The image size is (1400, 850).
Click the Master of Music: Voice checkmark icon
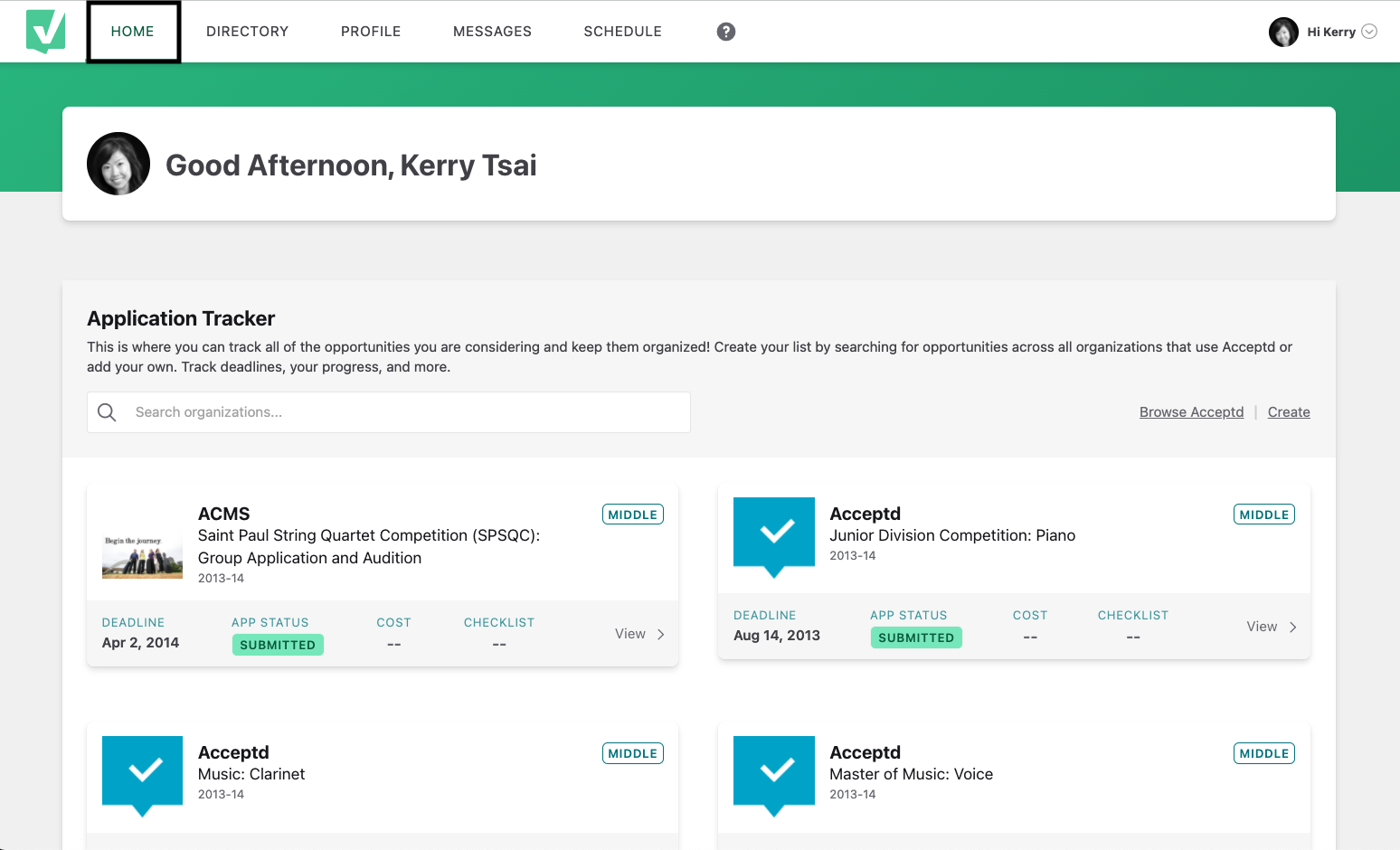click(x=774, y=776)
